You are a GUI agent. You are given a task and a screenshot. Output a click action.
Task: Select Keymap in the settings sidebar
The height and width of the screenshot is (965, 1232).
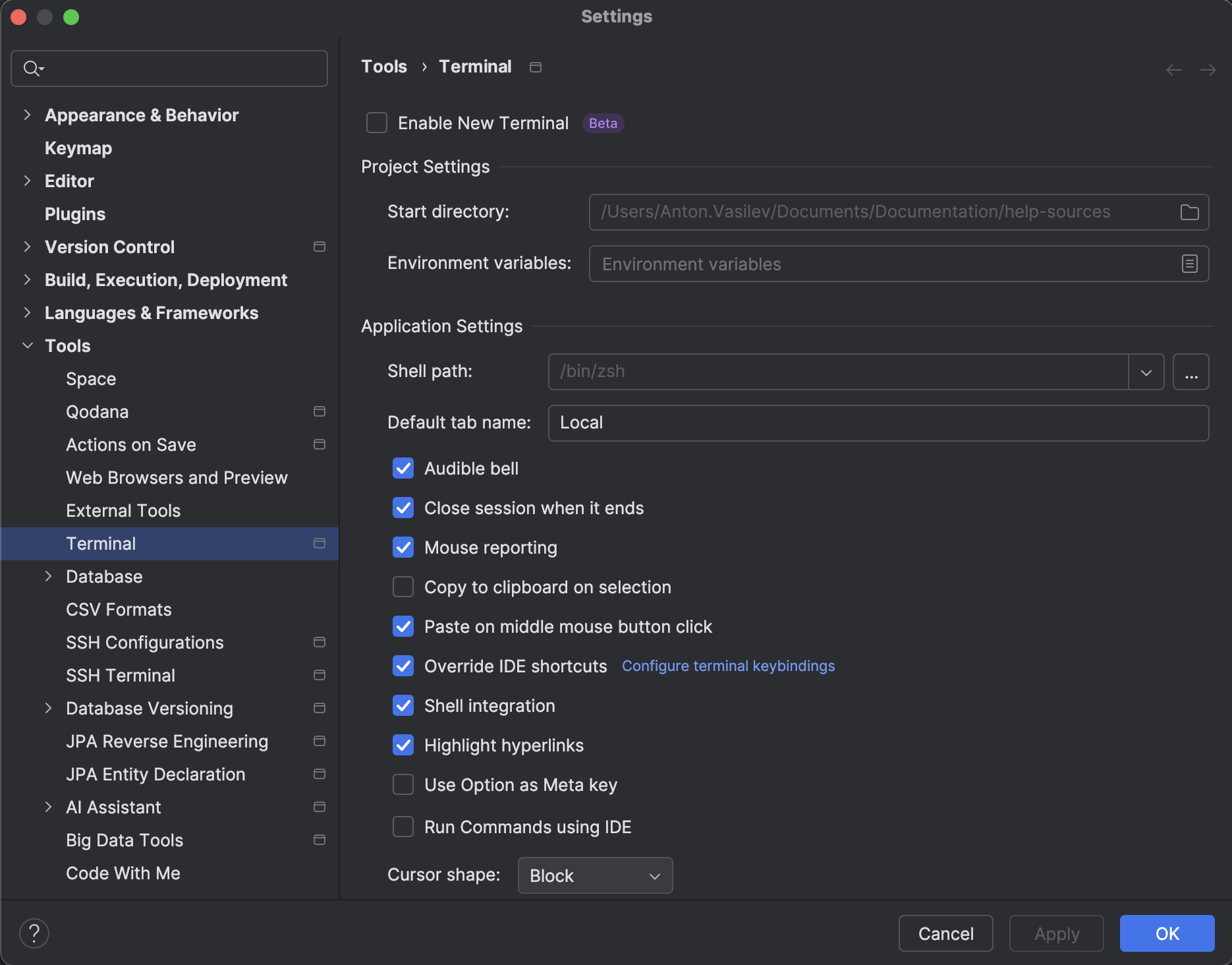pyautogui.click(x=77, y=148)
